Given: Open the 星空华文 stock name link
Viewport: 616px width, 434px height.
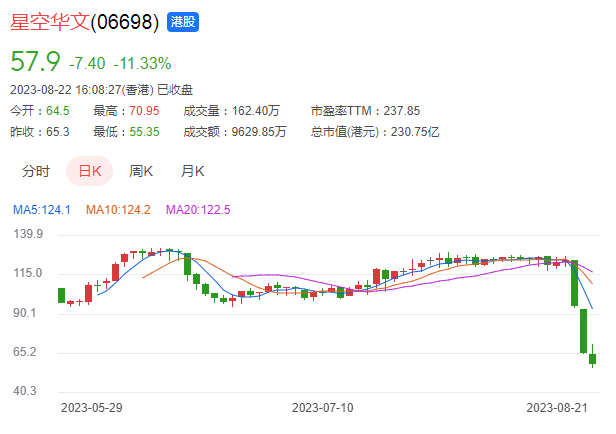Looking at the screenshot, I should coord(50,22).
